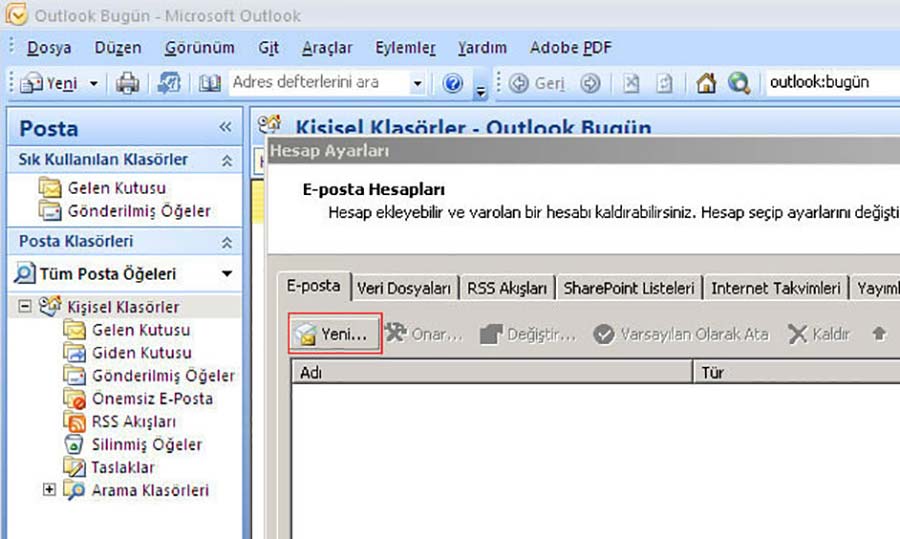The height and width of the screenshot is (539, 900).
Task: Select Gönderilmiş Öğeler in folder tree
Action: pyautogui.click(x=164, y=376)
